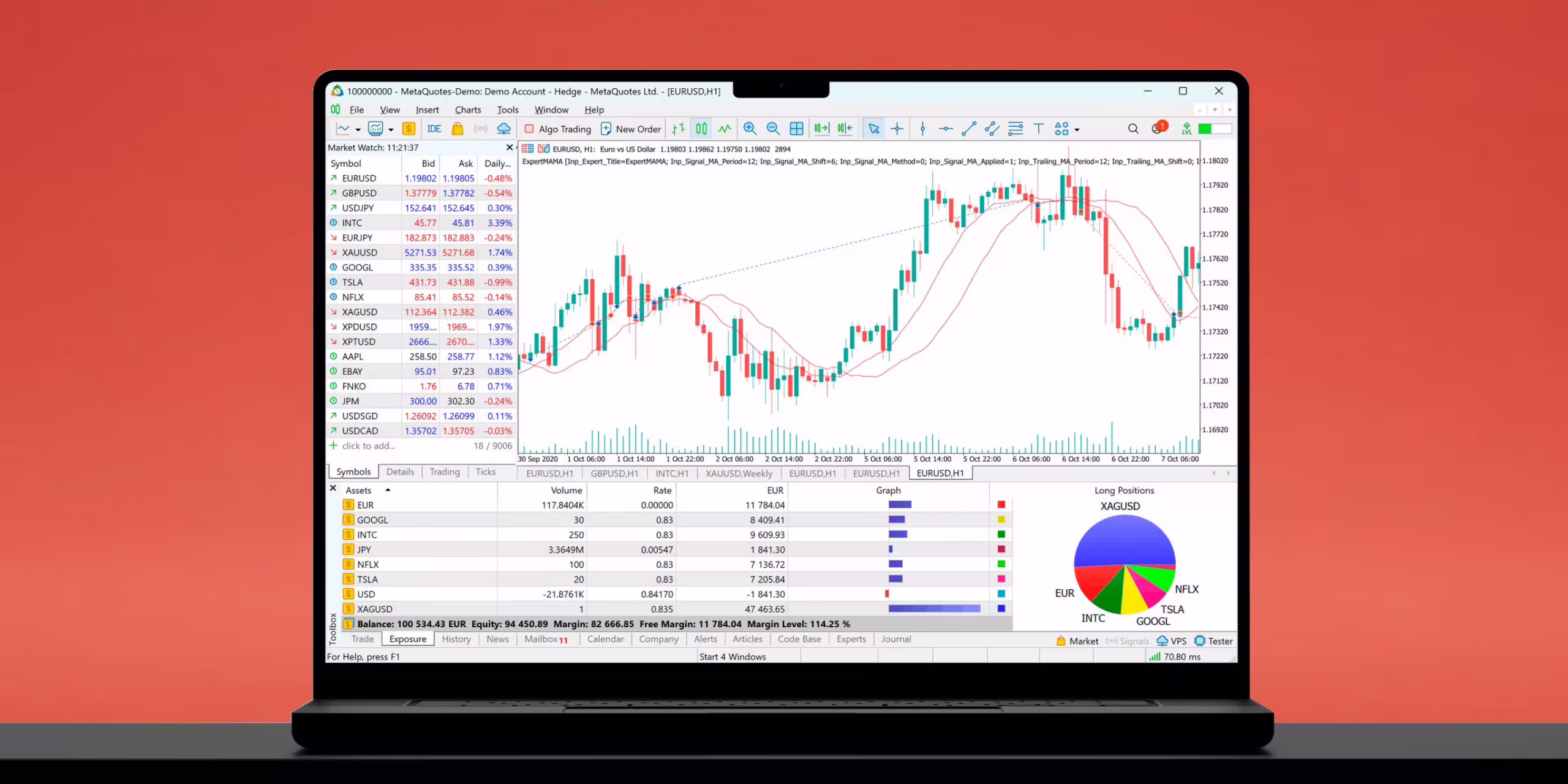
Task: Click 'click to add...' symbol field
Action: click(x=369, y=446)
